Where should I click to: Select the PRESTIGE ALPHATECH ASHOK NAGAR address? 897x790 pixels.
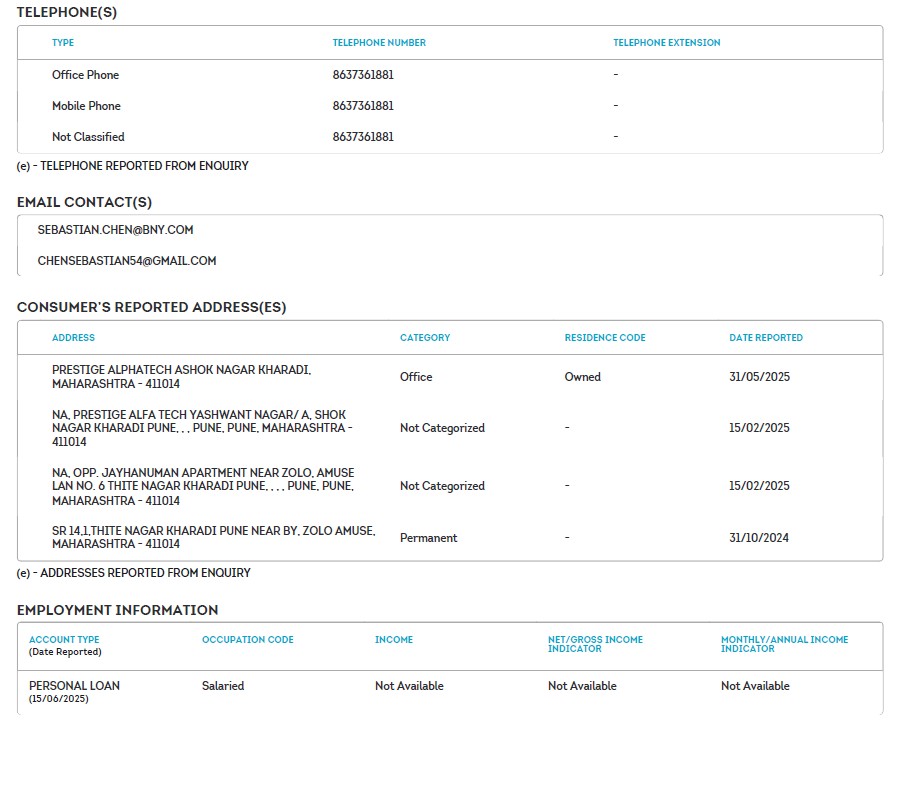181,377
